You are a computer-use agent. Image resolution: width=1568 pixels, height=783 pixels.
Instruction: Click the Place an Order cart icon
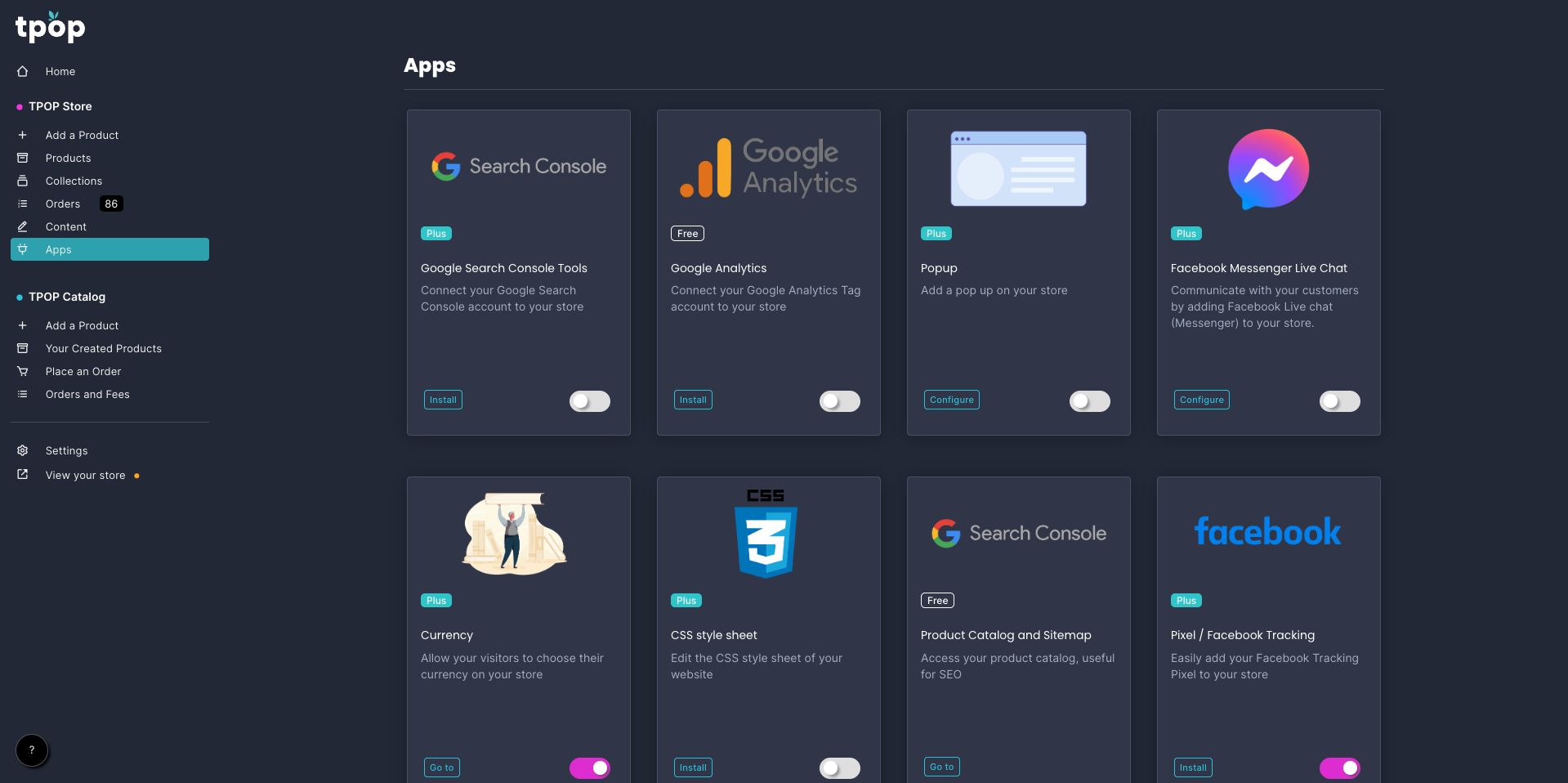23,371
